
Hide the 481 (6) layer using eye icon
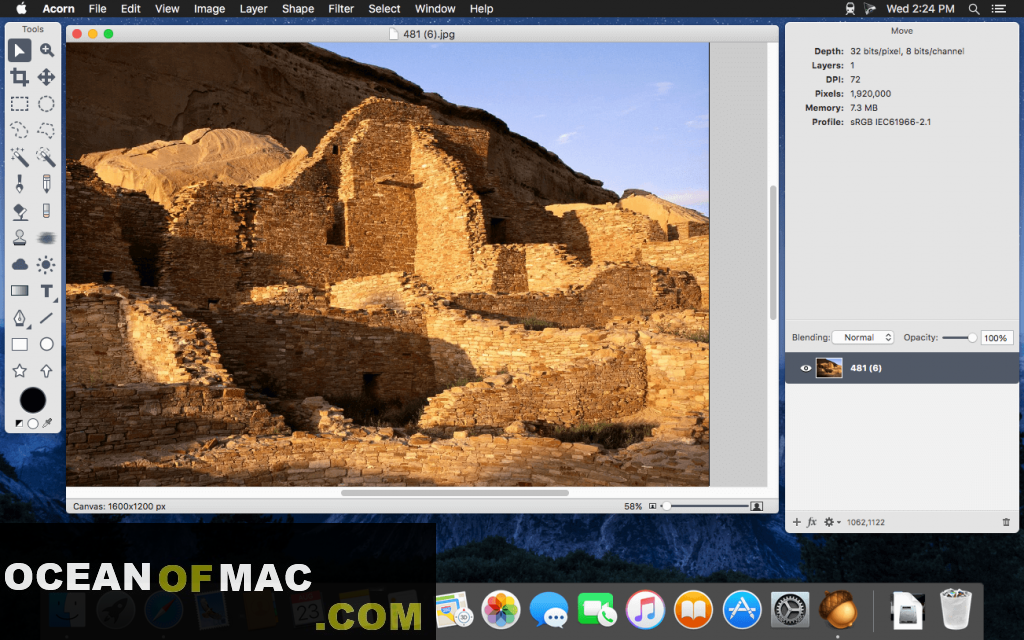806,368
